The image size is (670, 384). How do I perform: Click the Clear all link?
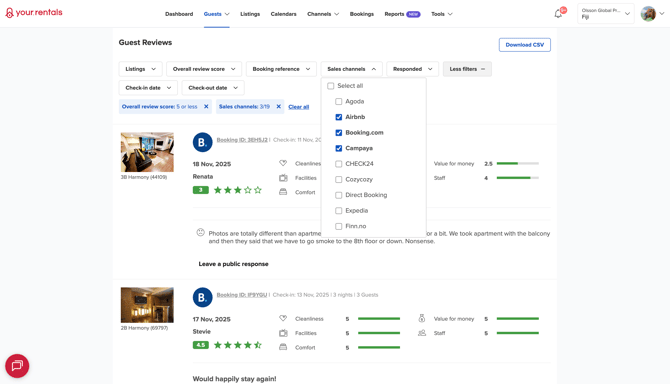(x=299, y=107)
